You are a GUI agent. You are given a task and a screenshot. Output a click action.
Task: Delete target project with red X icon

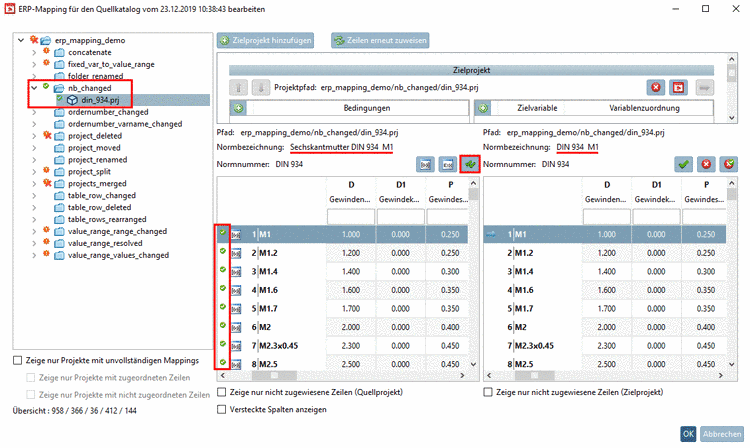pyautogui.click(x=656, y=87)
